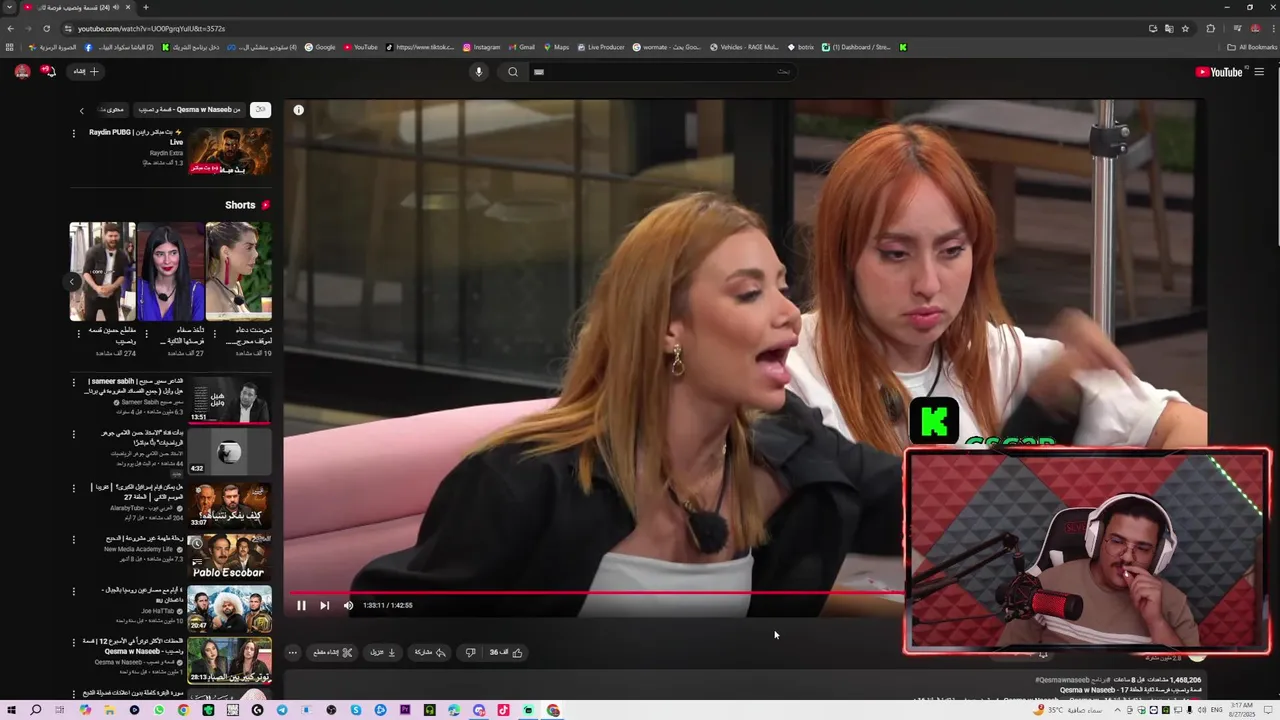The image size is (1280, 720).
Task: Open the Raydin PUBG live video thumbnail
Action: click(230, 150)
